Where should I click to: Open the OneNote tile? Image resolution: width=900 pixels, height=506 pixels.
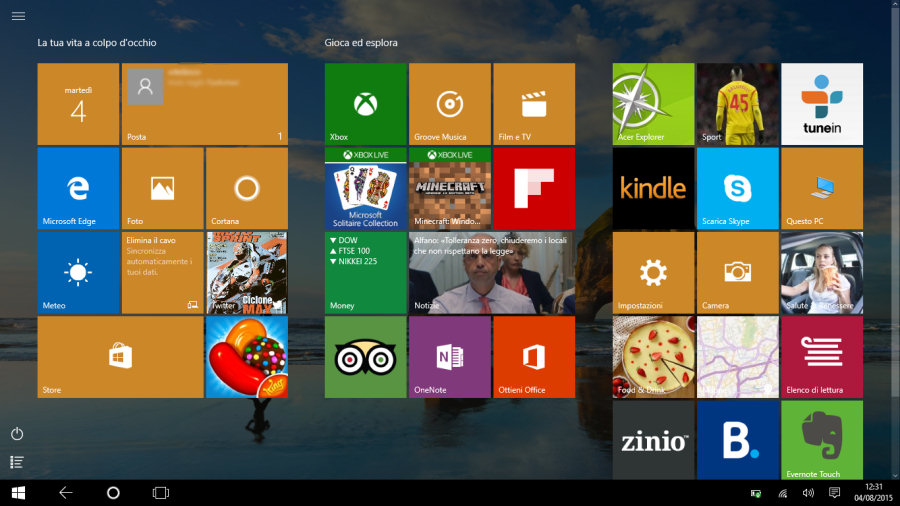pyautogui.click(x=450, y=357)
